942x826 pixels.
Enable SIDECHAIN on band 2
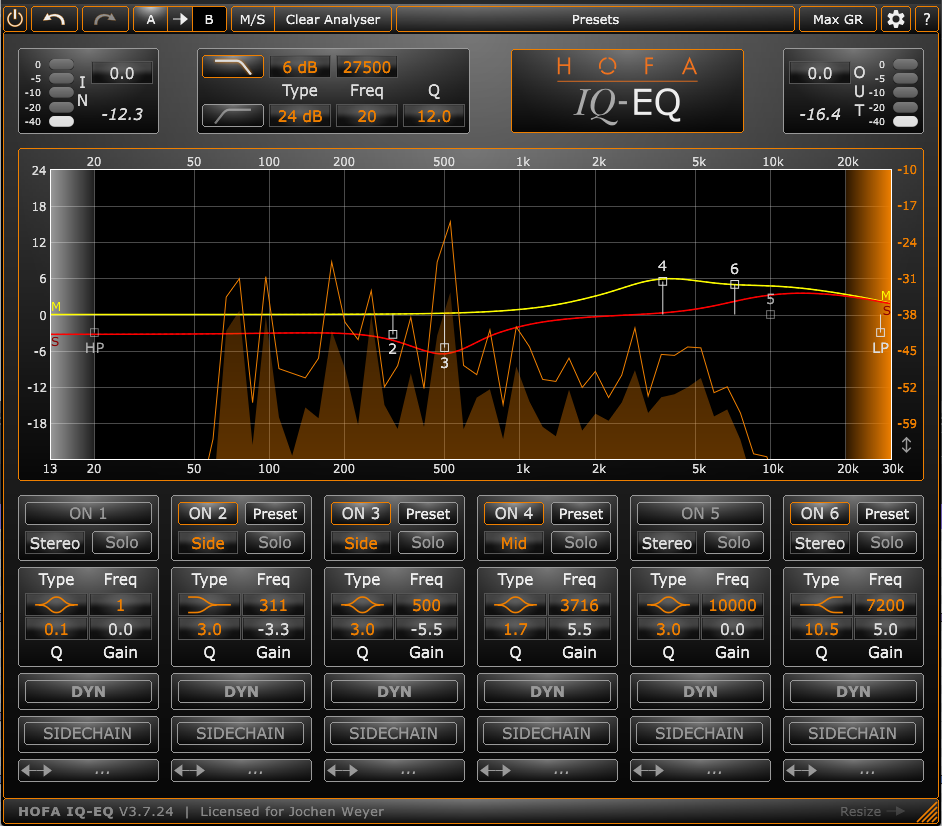pos(240,733)
